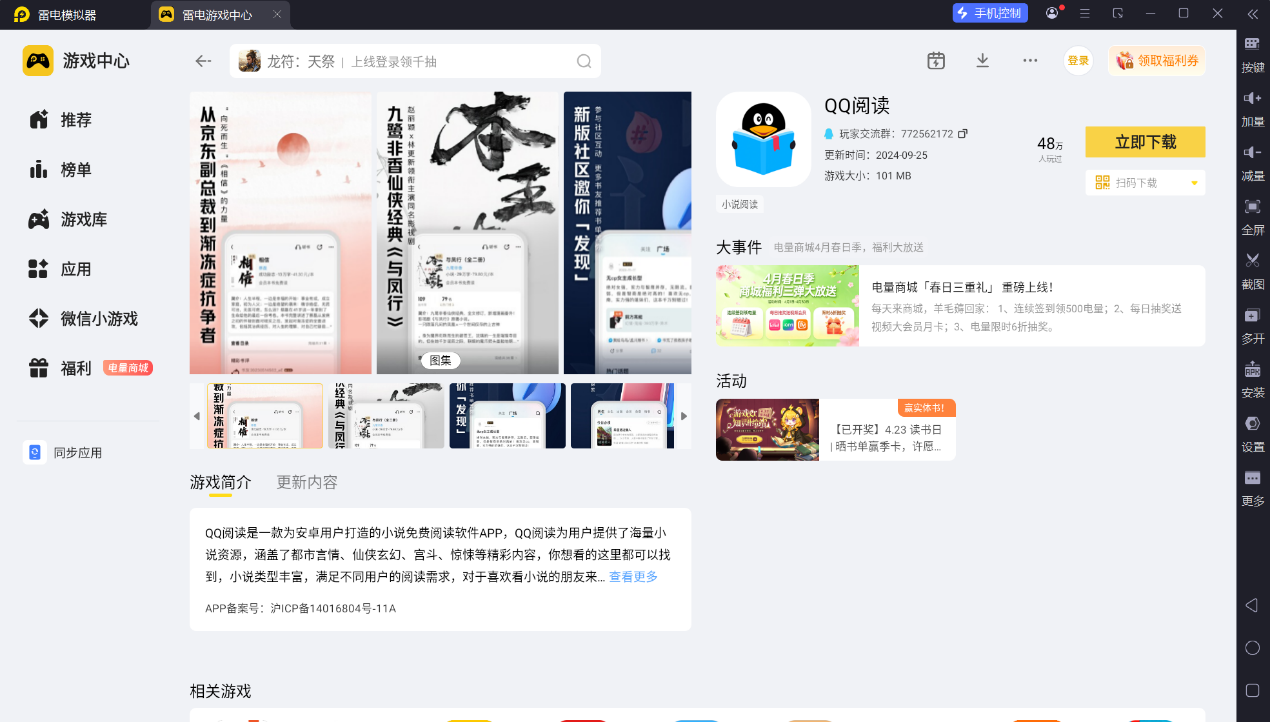Close the 雷电游戏中心 tab
Screen dimensions: 1270x722
click(x=277, y=14)
